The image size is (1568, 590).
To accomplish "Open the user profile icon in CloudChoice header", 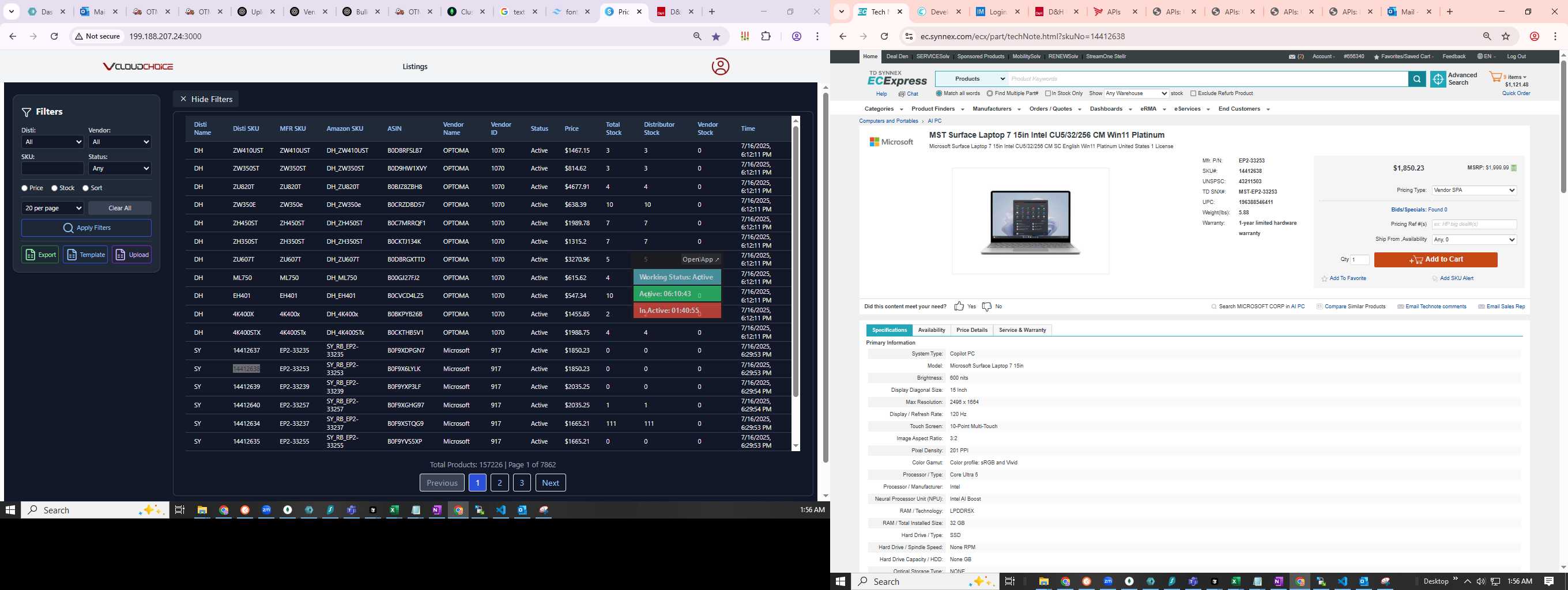I will [x=720, y=66].
